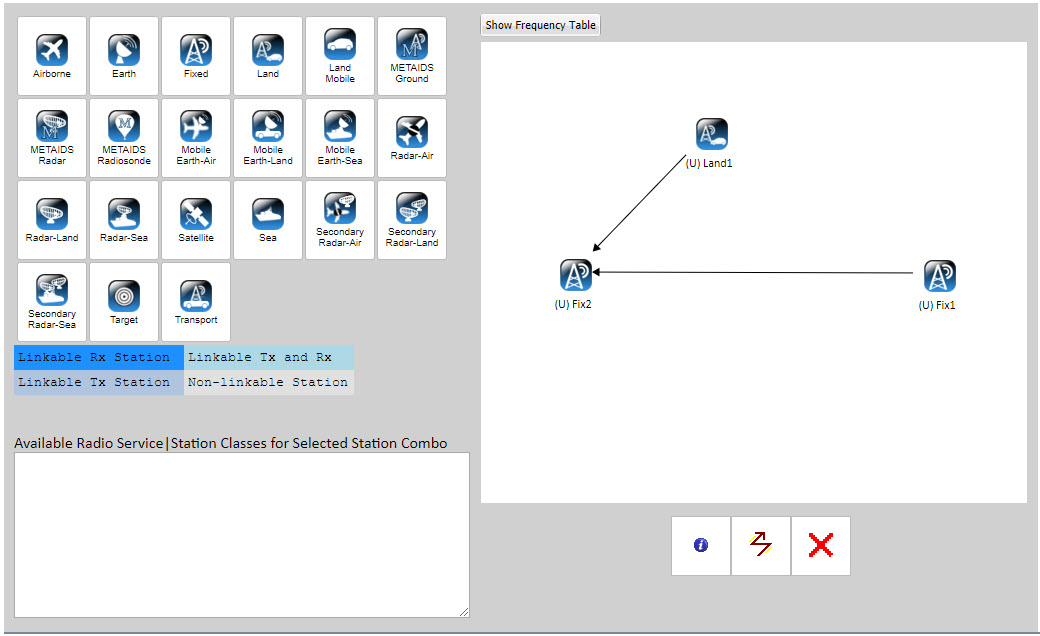Select the Airborne station icon
Viewport: 1040px width, 636px height.
point(51,50)
